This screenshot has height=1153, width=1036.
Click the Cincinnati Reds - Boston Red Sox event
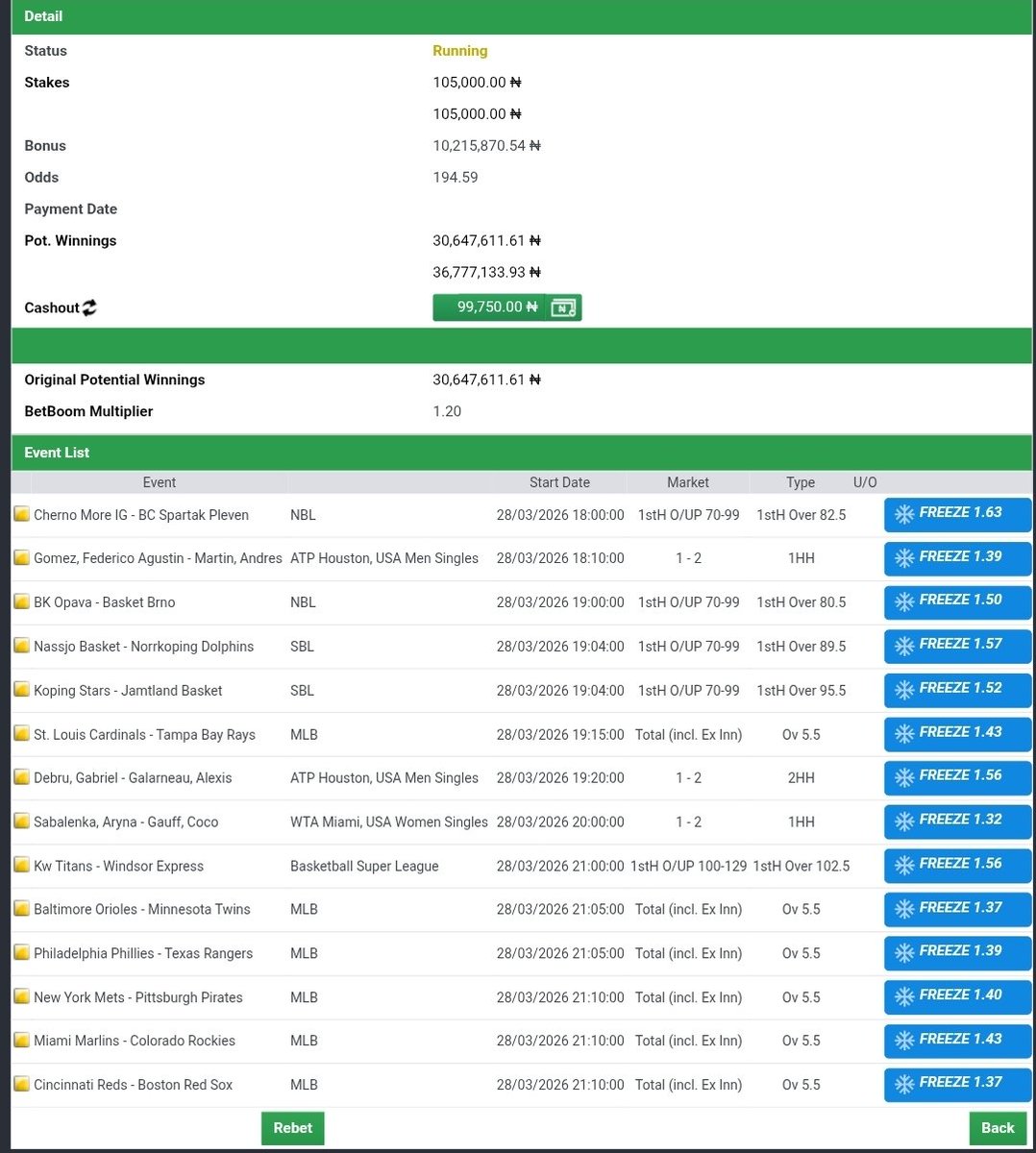pos(134,1085)
